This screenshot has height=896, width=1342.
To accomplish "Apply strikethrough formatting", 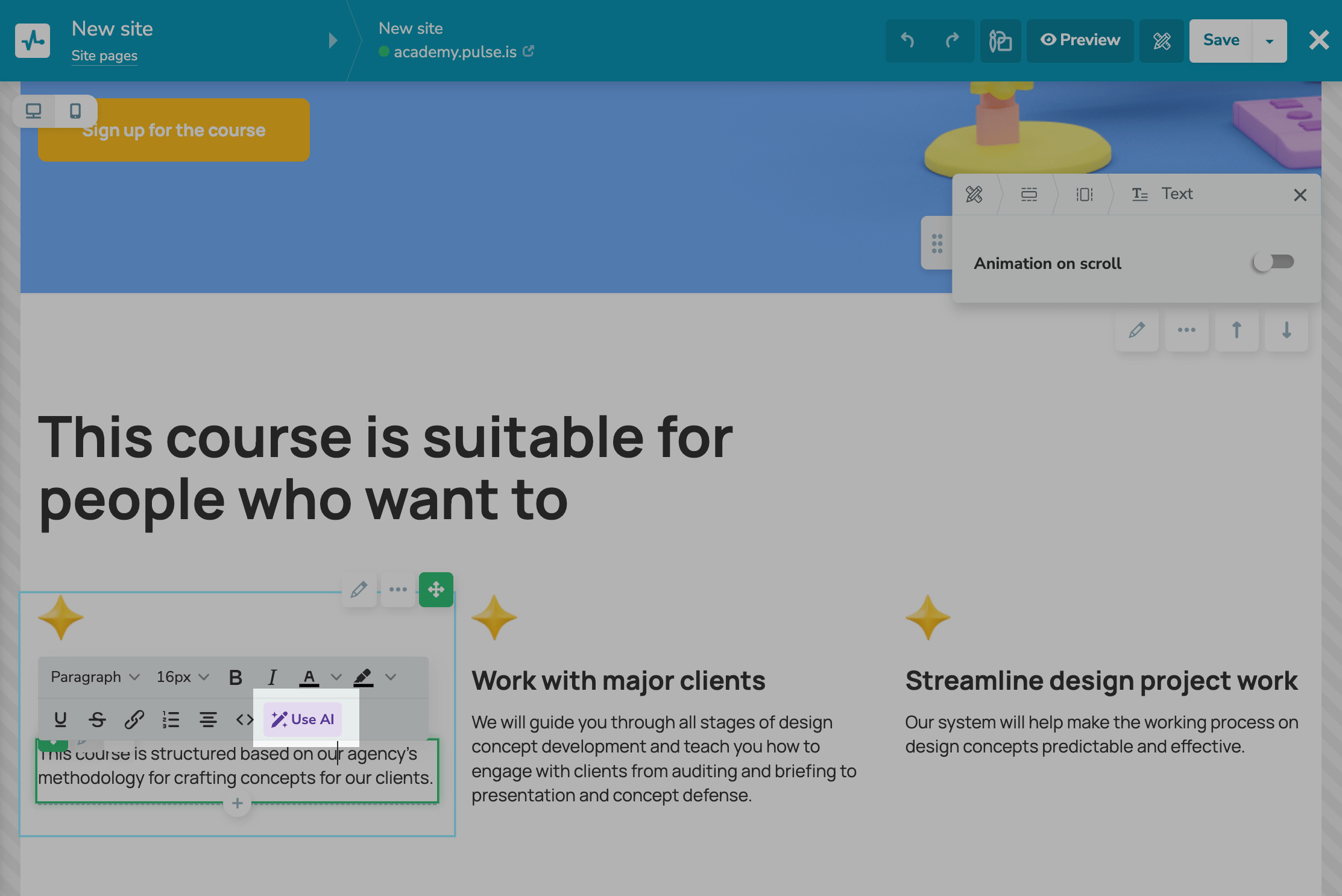I will tap(97, 719).
